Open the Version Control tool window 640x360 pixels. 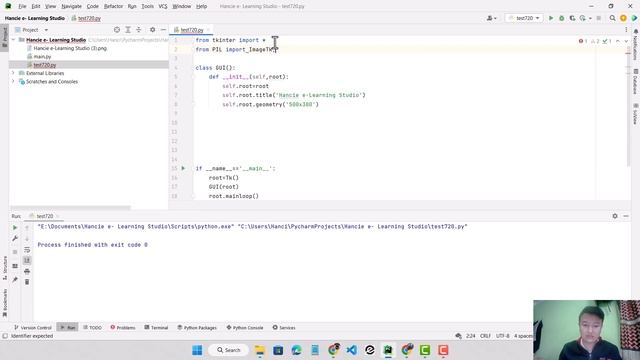[33, 327]
